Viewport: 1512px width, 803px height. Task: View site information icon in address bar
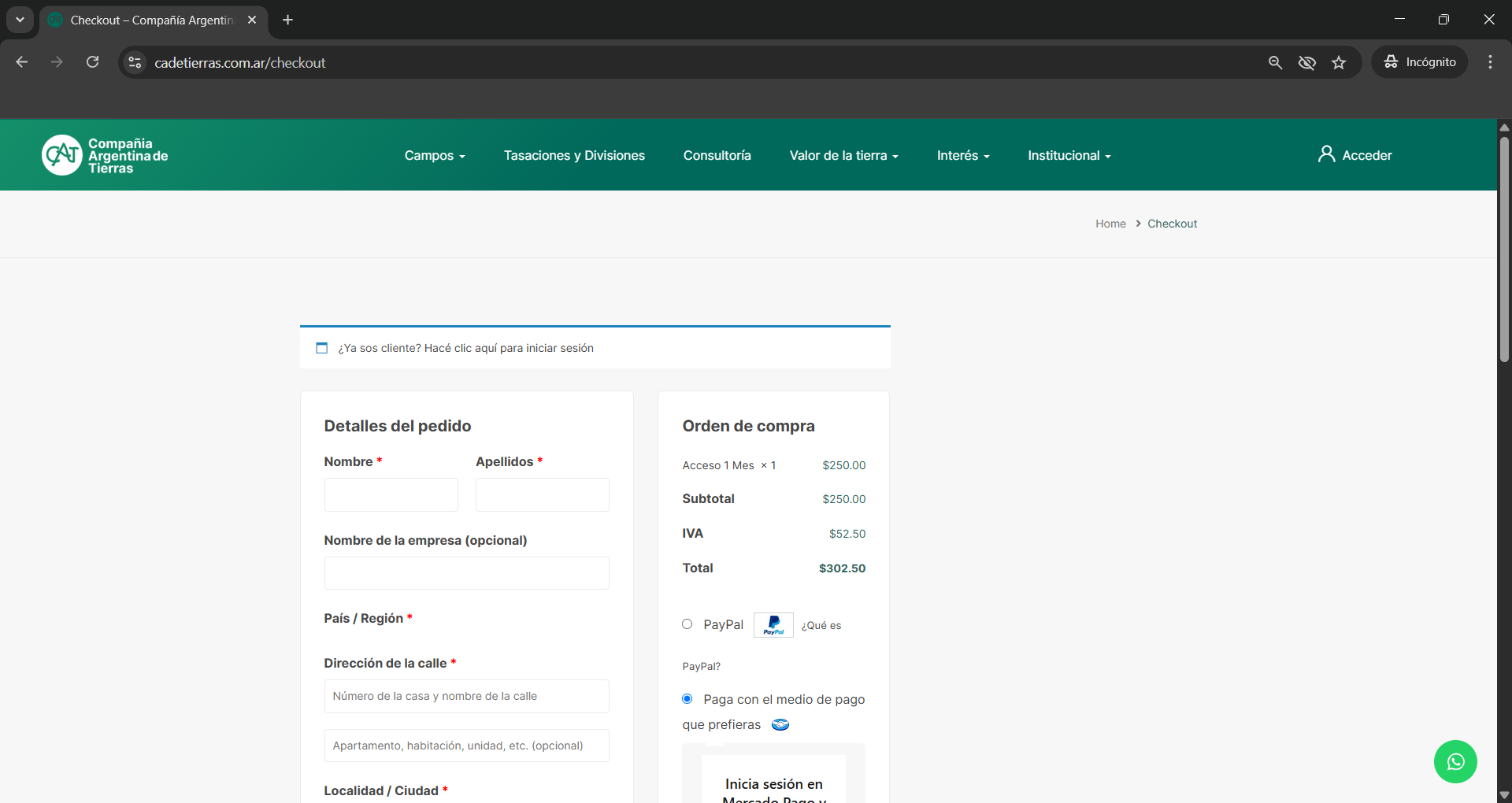(x=135, y=62)
